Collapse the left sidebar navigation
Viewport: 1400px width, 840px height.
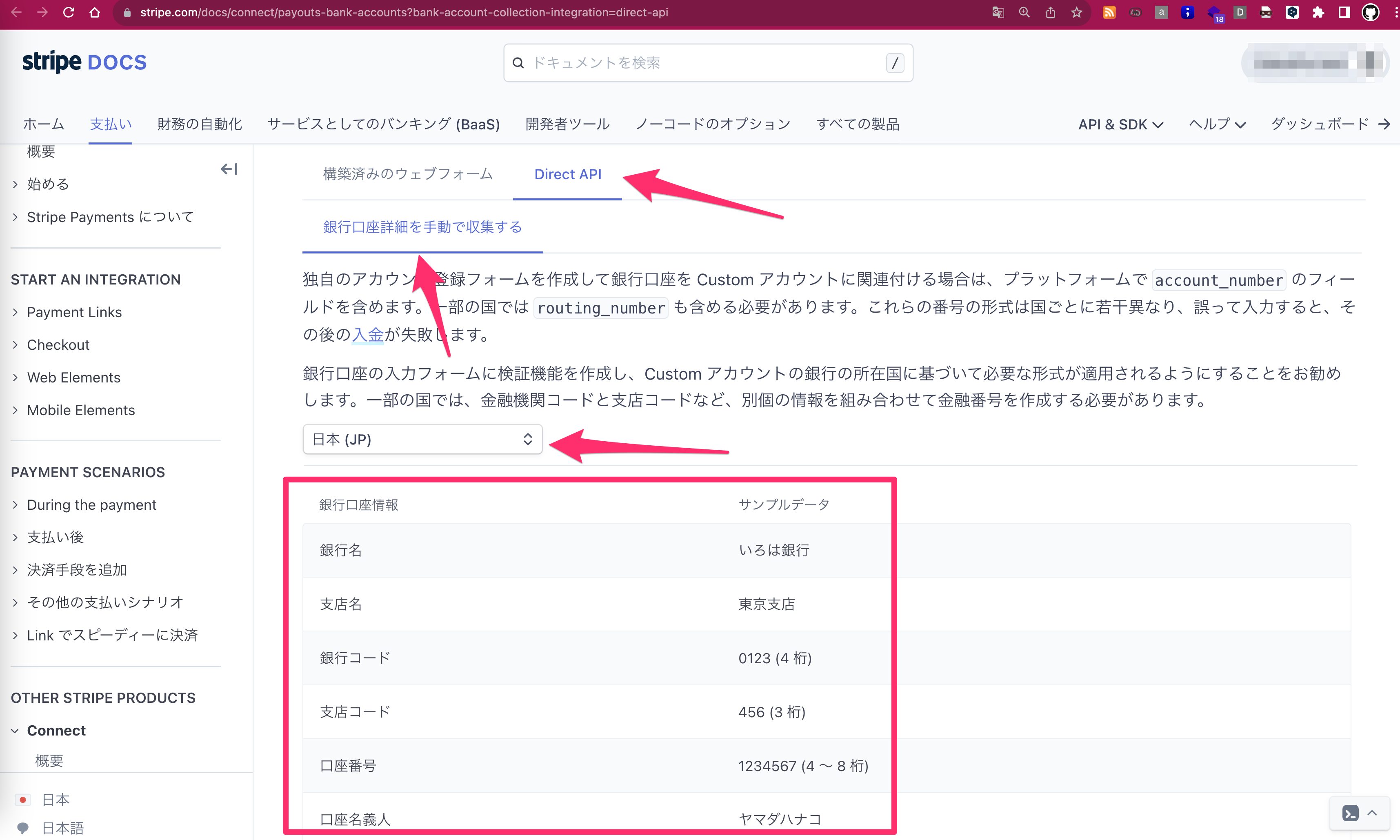click(x=229, y=169)
